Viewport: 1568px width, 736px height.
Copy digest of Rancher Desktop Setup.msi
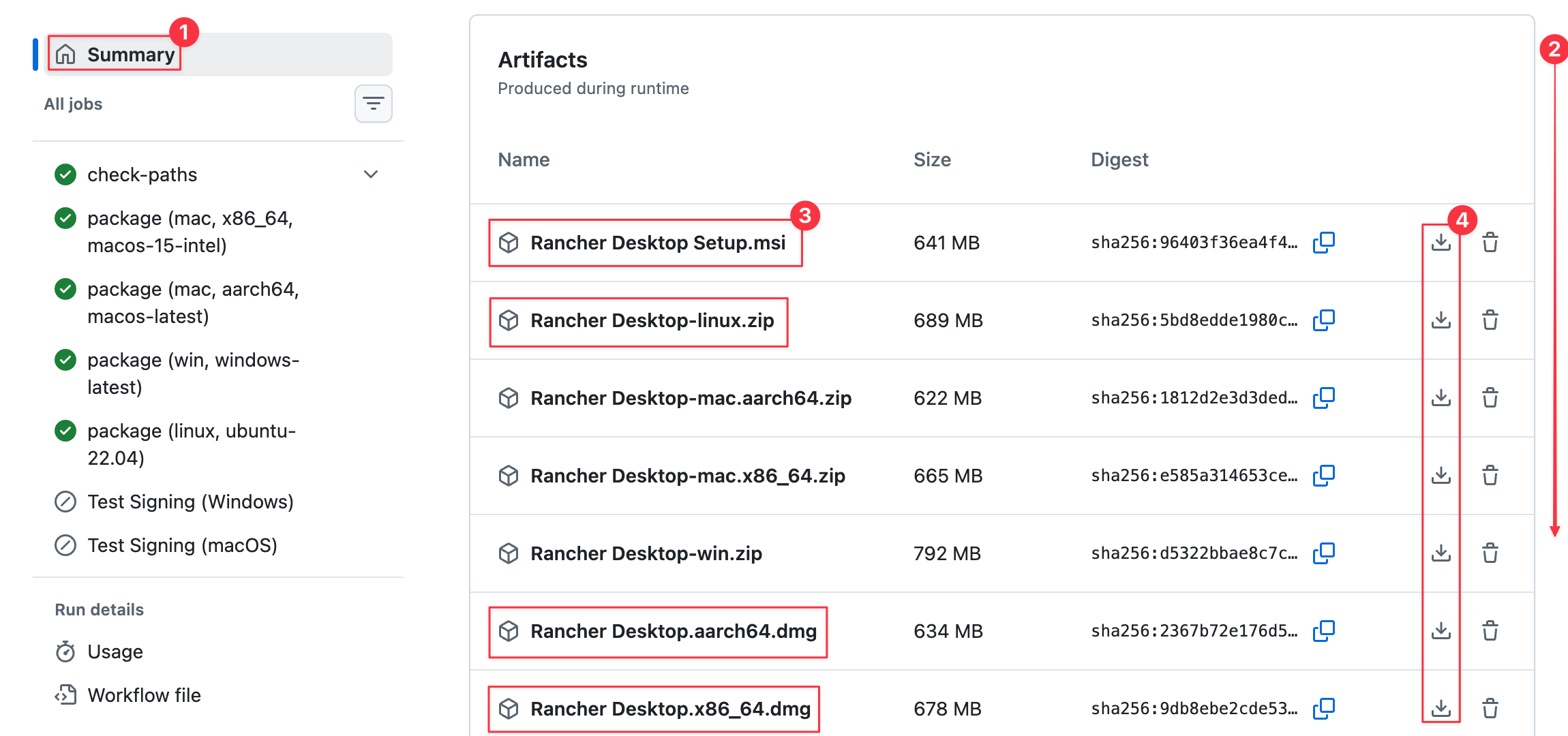[1323, 243]
